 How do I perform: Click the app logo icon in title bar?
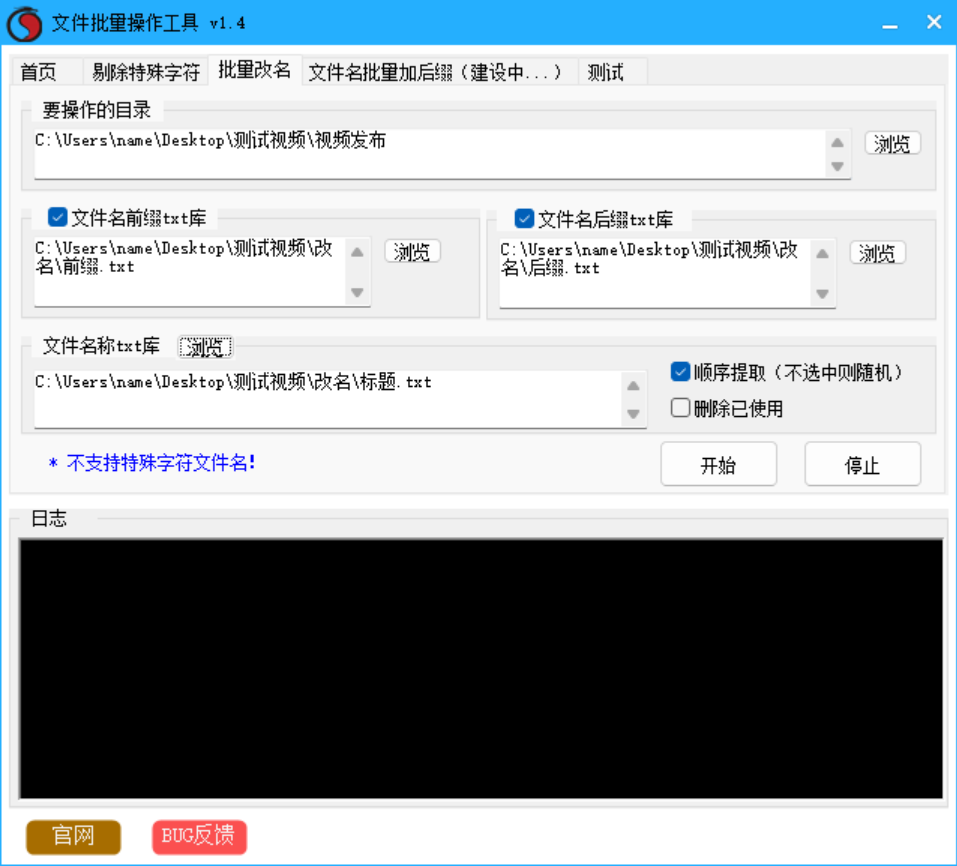pyautogui.click(x=24, y=24)
